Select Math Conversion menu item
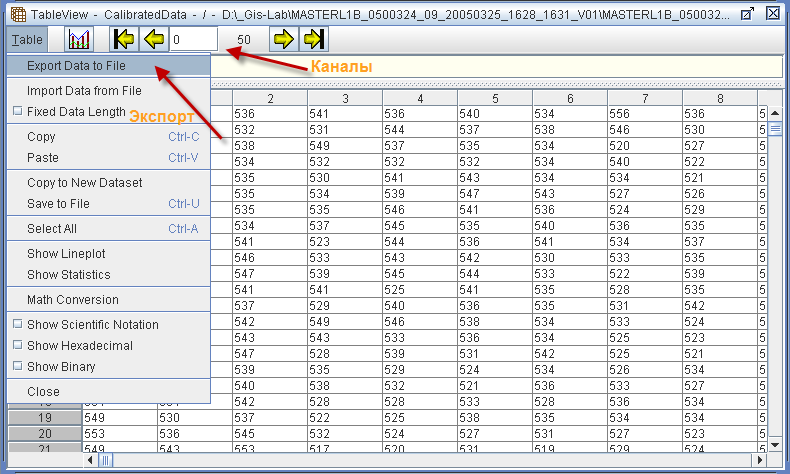 [72, 300]
